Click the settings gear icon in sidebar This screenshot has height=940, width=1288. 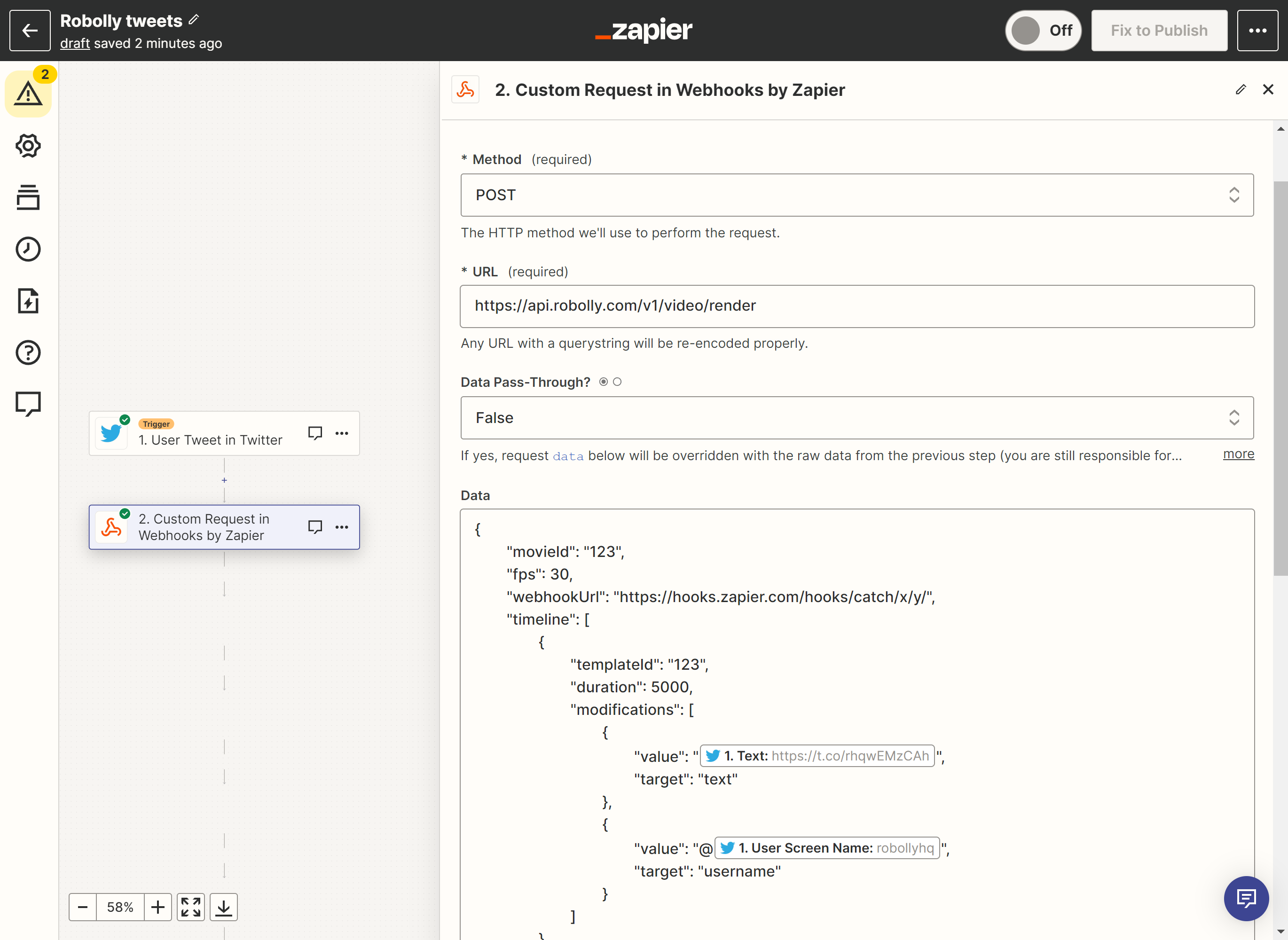(x=29, y=145)
